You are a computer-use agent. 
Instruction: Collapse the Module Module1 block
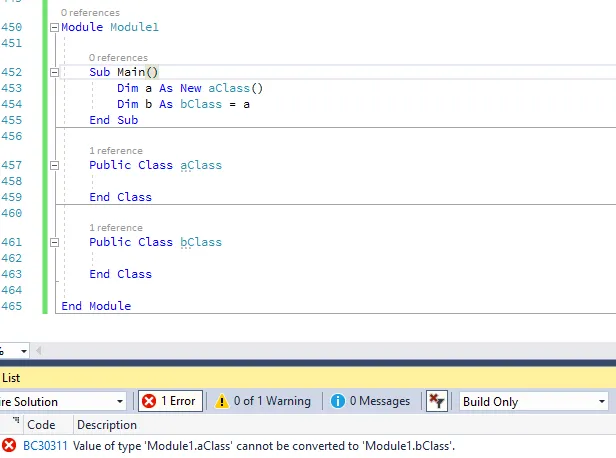(x=55, y=27)
